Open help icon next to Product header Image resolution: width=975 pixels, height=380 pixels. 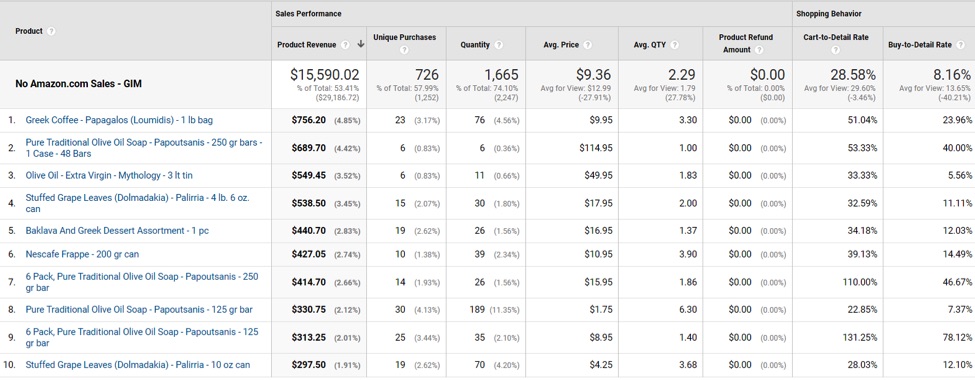coord(51,31)
